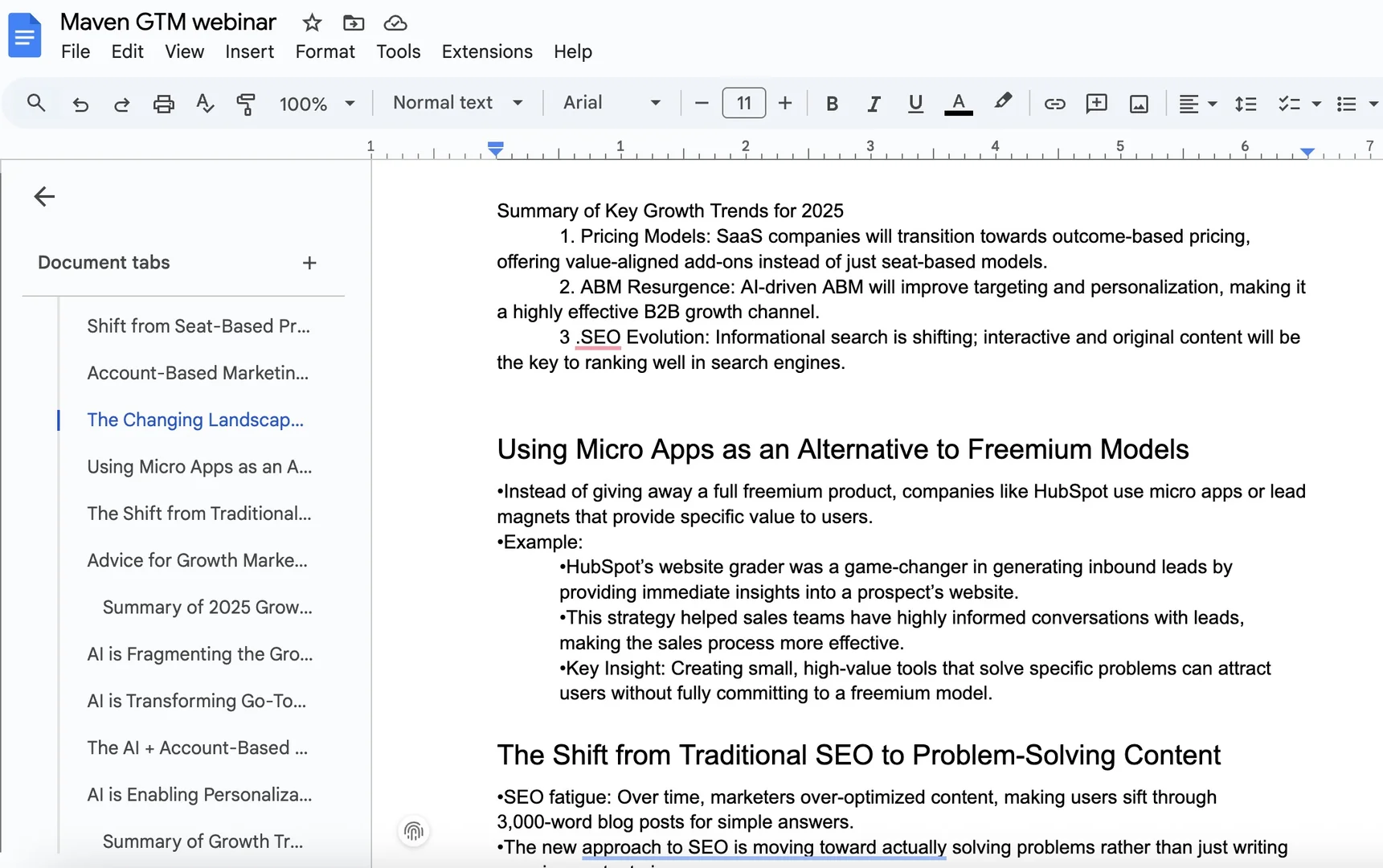Insert a checklist

coord(1289,104)
